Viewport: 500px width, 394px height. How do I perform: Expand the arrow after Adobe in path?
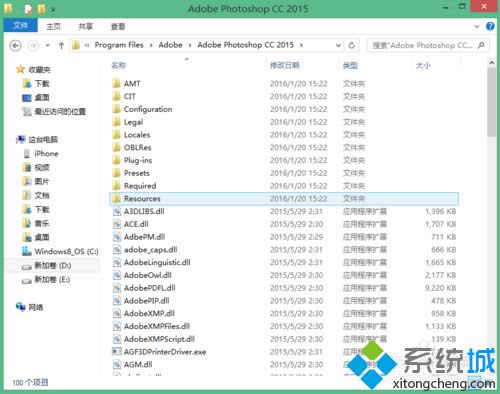tap(190, 45)
